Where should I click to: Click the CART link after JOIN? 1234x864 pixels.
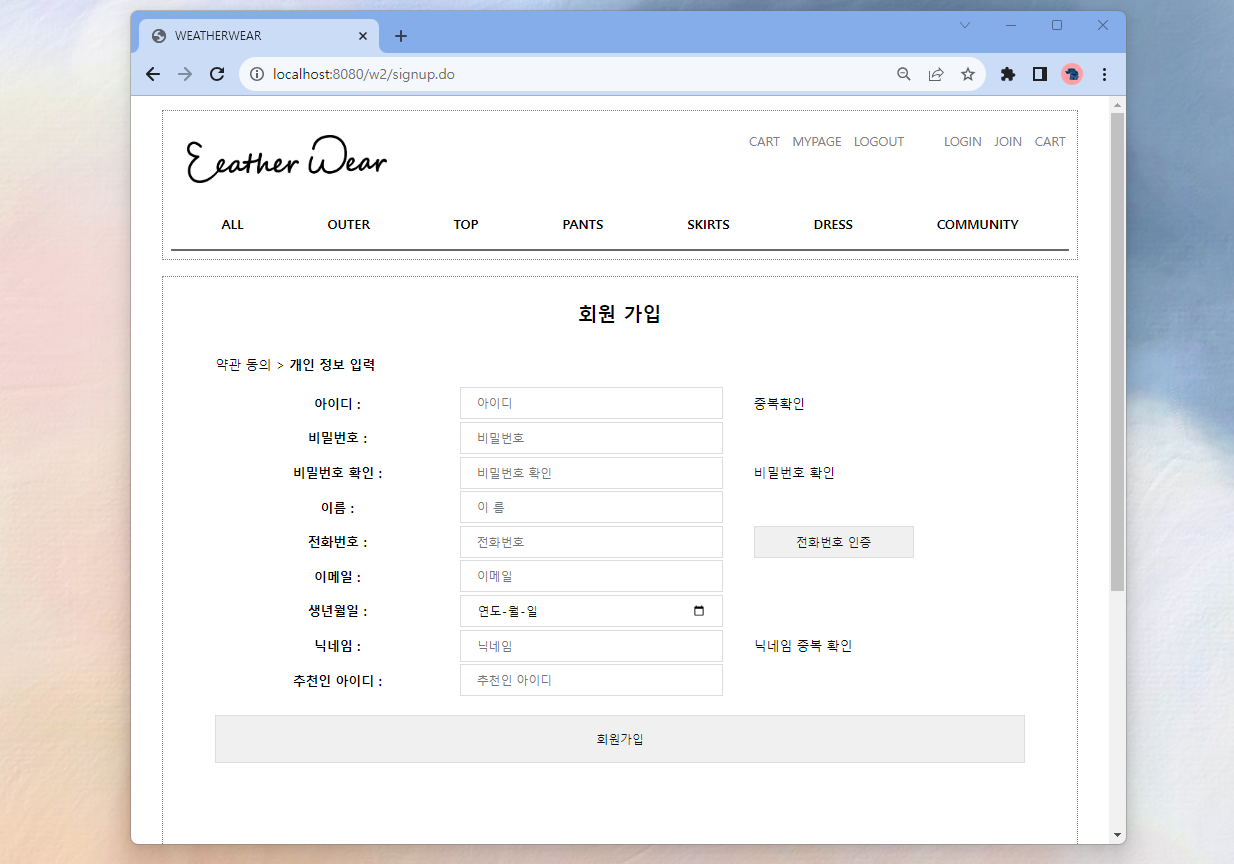[1050, 142]
